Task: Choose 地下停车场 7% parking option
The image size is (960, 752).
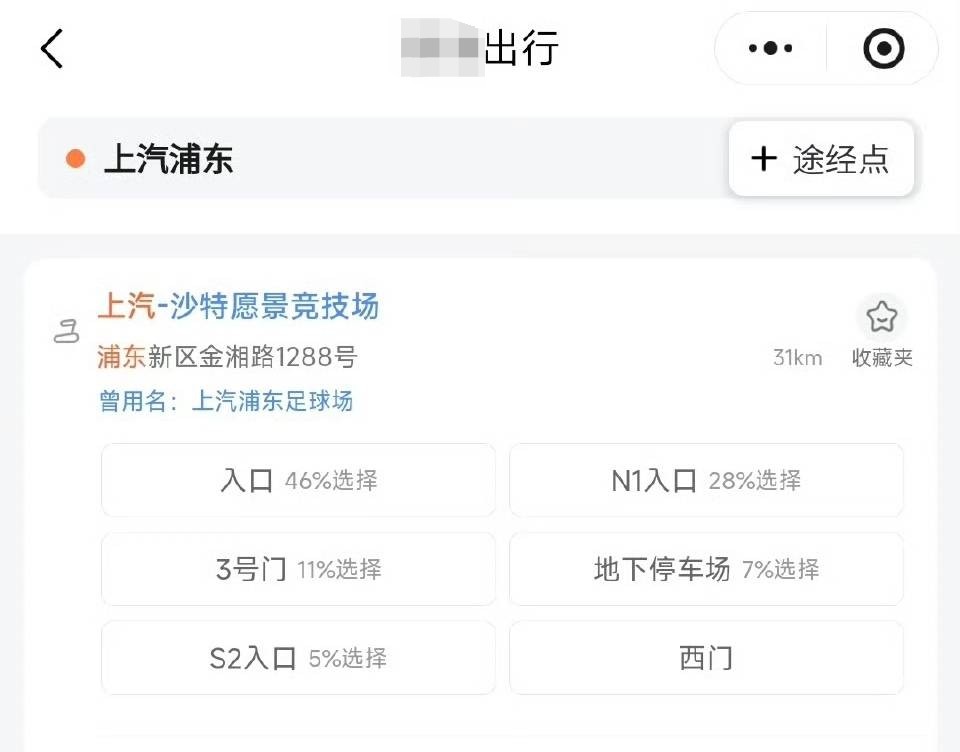Action: [x=706, y=569]
